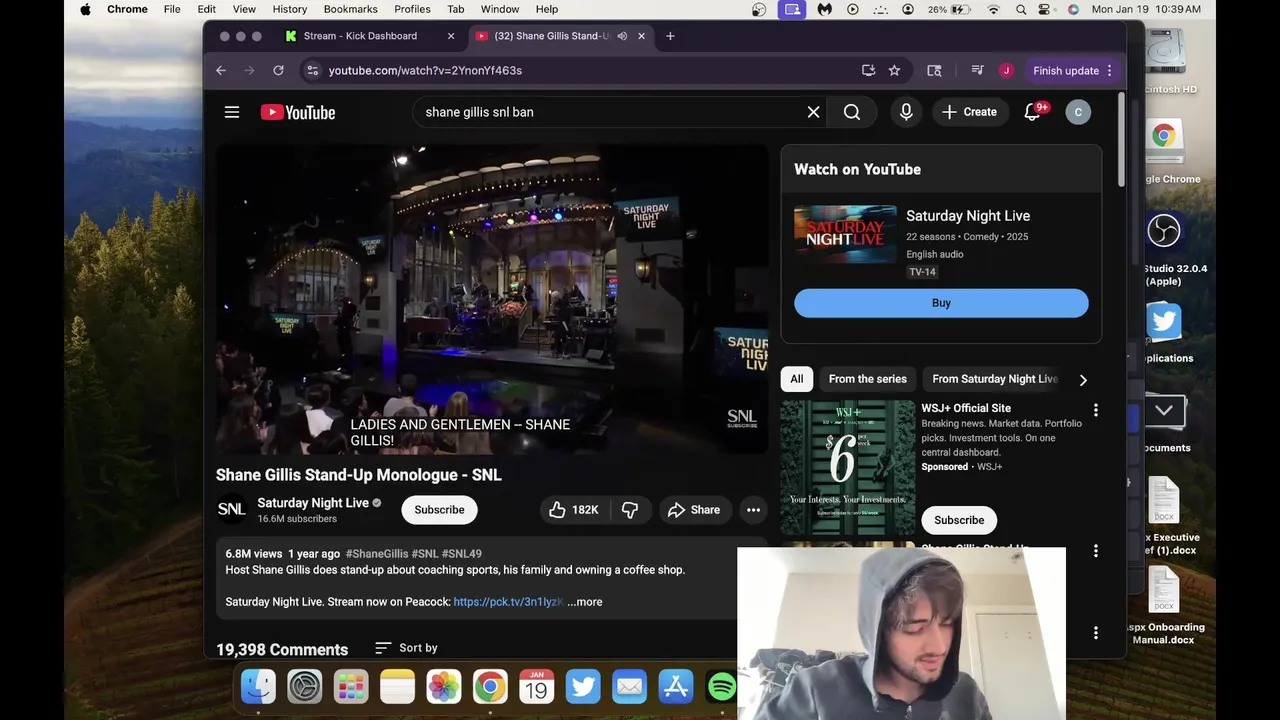Viewport: 1280px width, 720px height.
Task: Click the Finish update button
Action: click(1066, 70)
